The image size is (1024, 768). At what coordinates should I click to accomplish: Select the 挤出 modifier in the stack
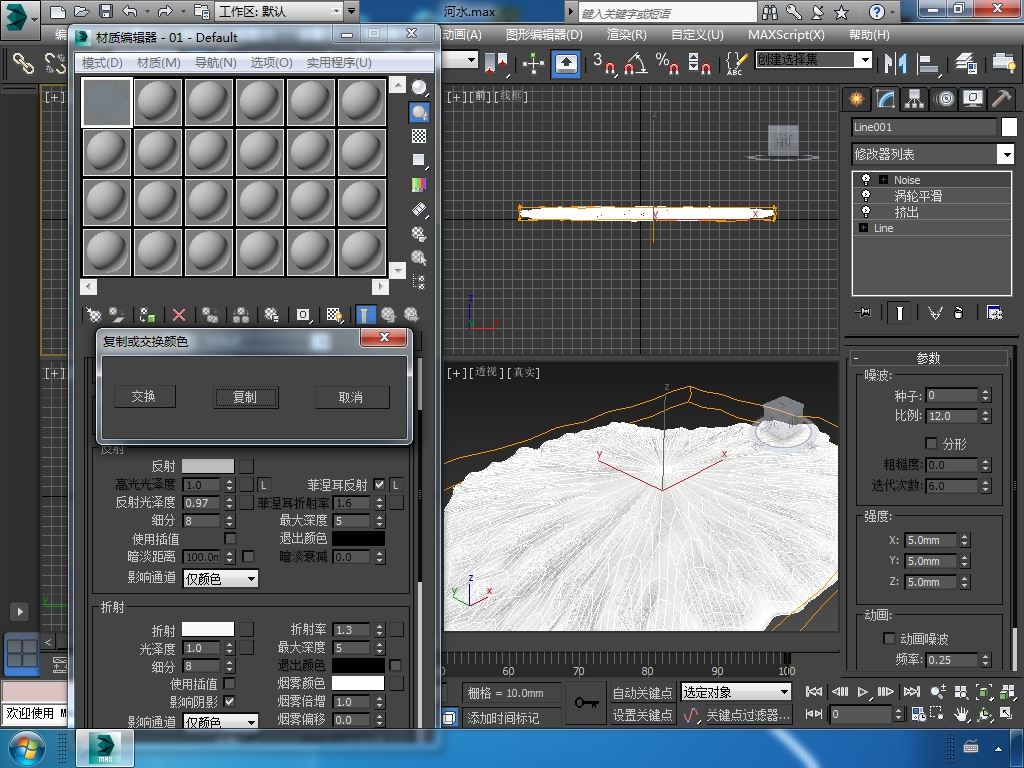click(906, 212)
